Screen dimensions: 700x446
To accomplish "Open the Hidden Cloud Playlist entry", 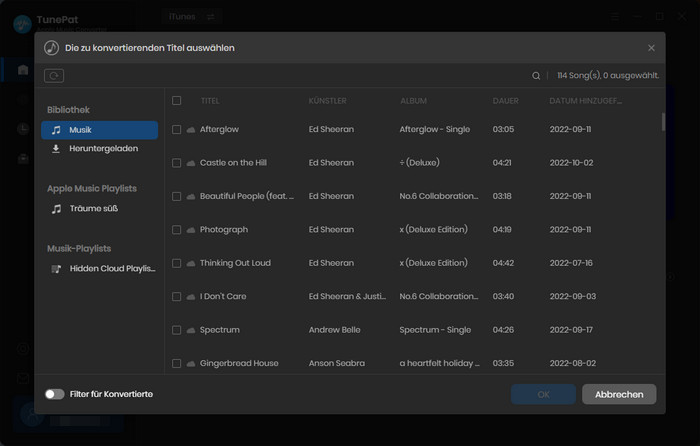I will point(100,269).
